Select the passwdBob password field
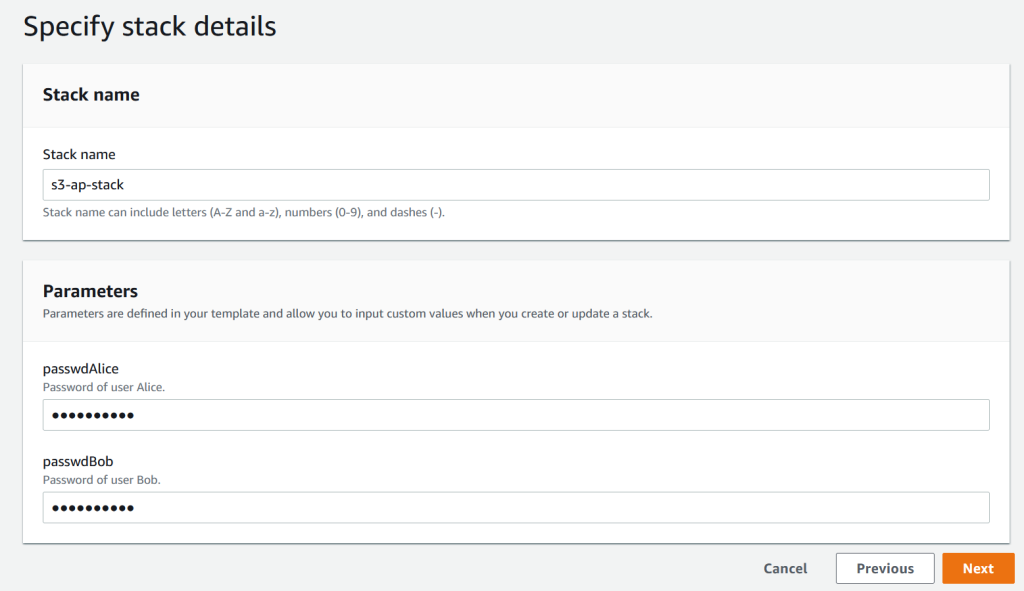 click(515, 507)
